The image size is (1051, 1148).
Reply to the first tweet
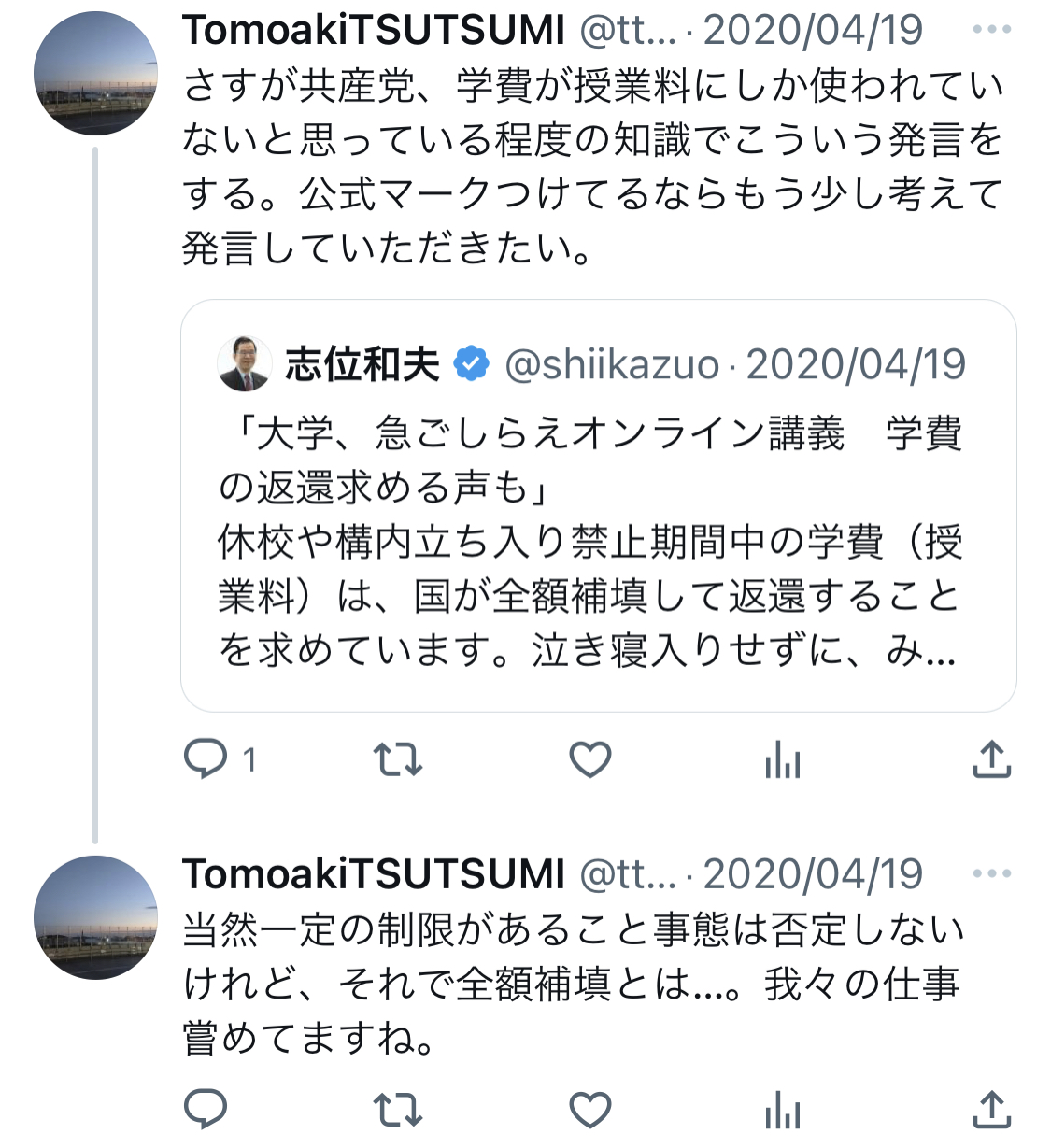pos(206,759)
